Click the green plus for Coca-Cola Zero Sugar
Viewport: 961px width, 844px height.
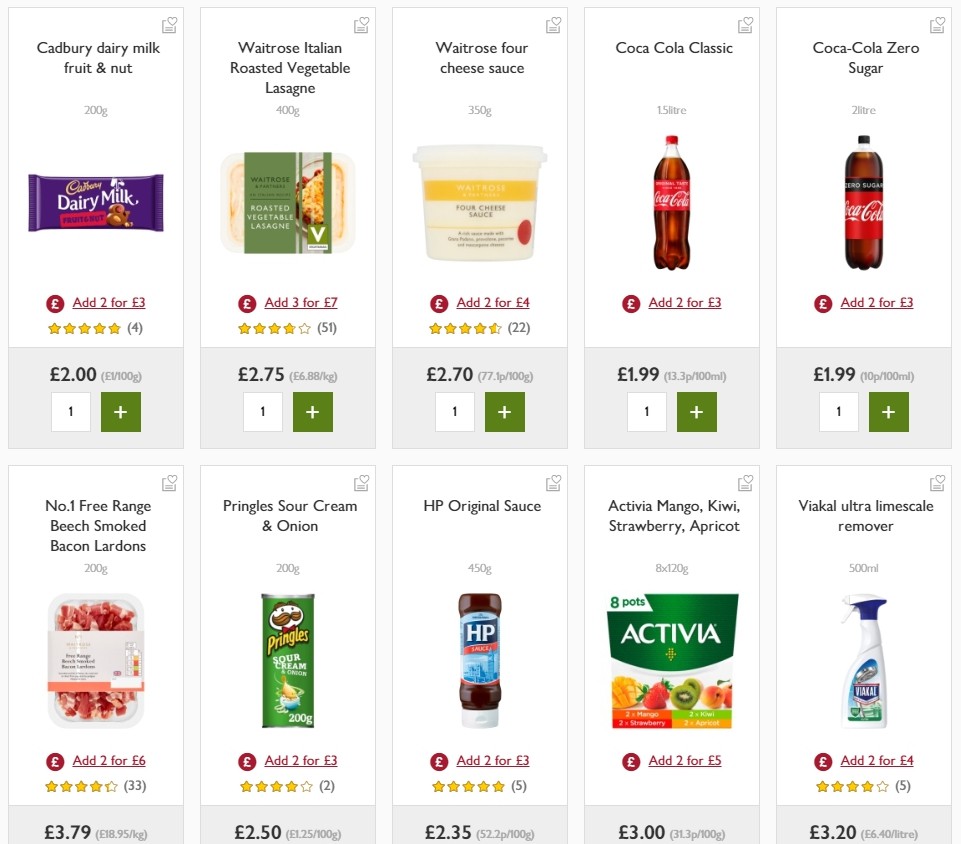pos(889,411)
